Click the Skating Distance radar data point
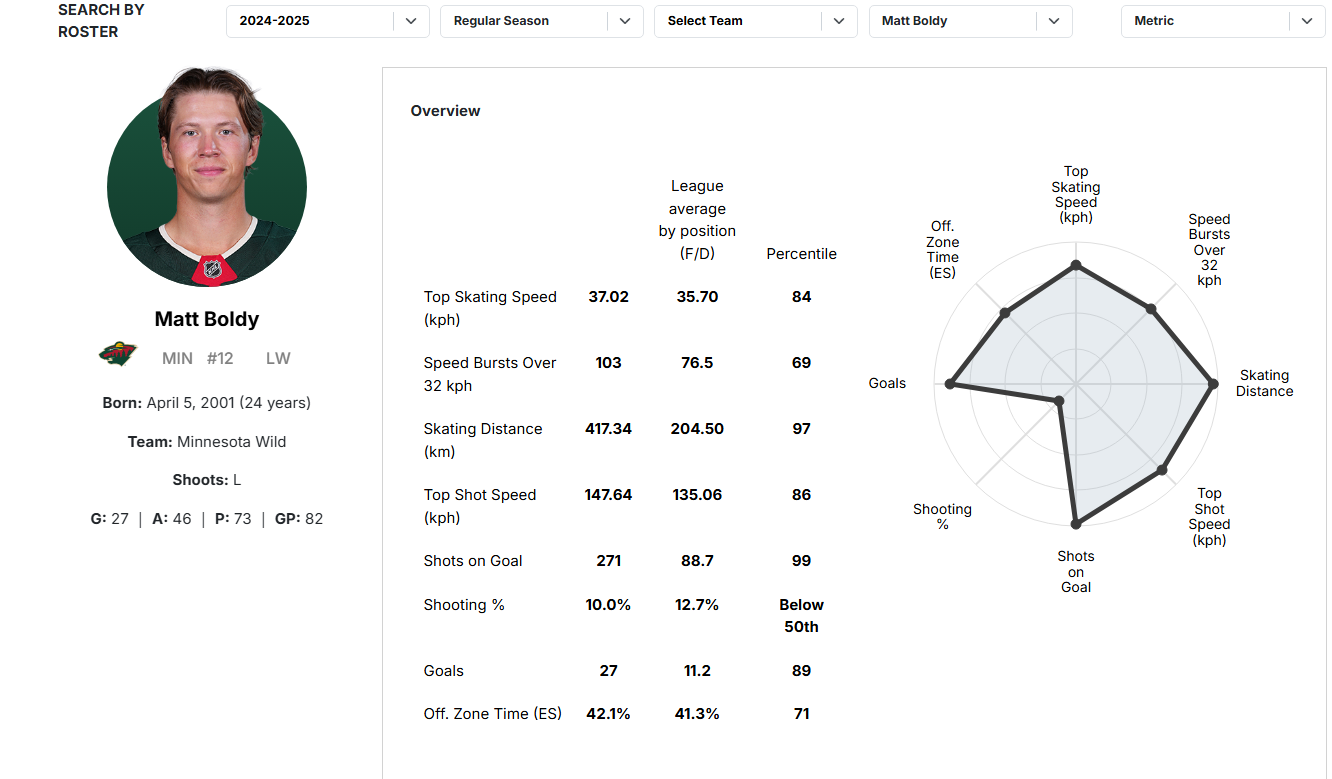 (x=1213, y=384)
